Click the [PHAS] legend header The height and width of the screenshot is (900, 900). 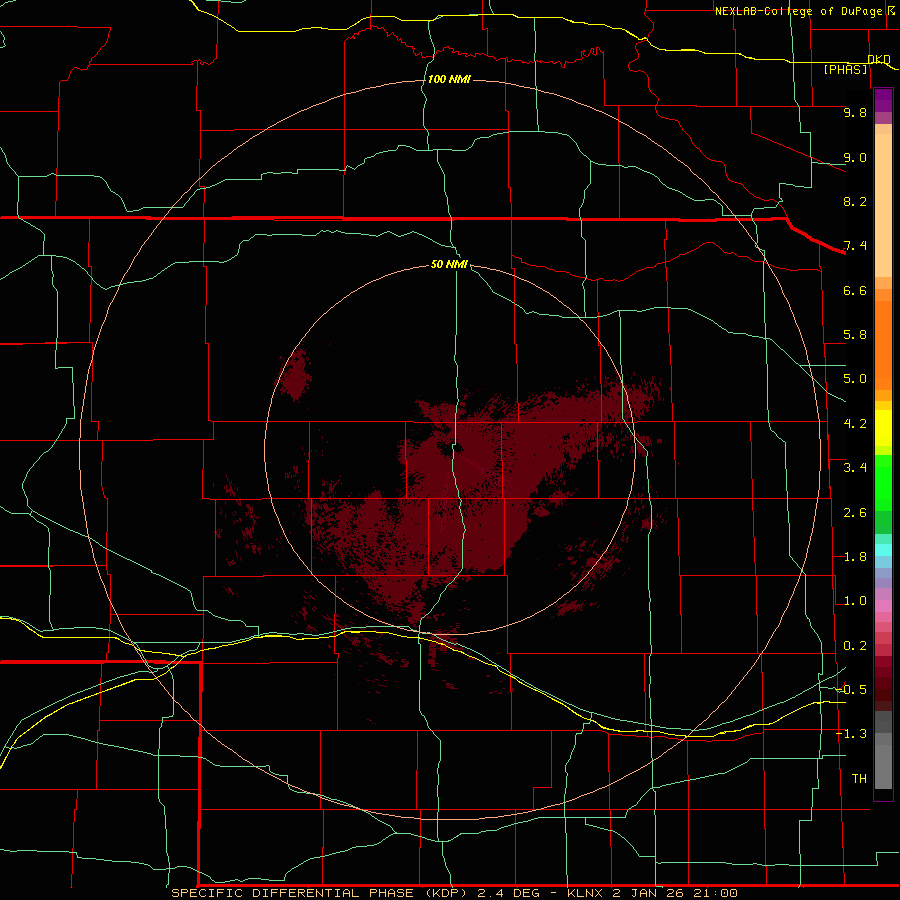pyautogui.click(x=845, y=69)
